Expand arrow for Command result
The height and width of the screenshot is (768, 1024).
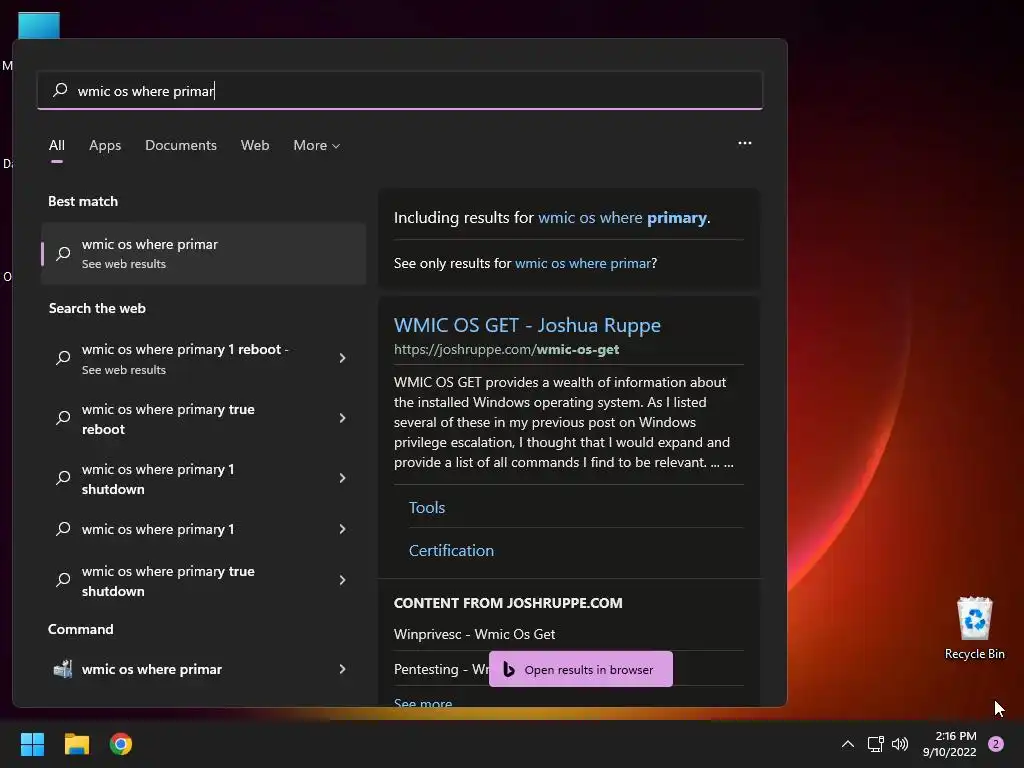pos(342,669)
